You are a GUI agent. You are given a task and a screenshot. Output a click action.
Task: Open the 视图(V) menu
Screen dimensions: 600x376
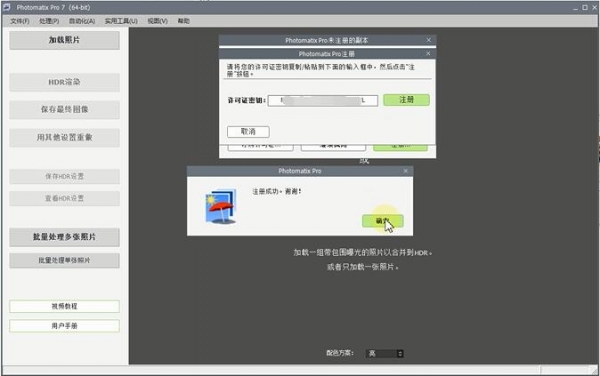(157, 21)
